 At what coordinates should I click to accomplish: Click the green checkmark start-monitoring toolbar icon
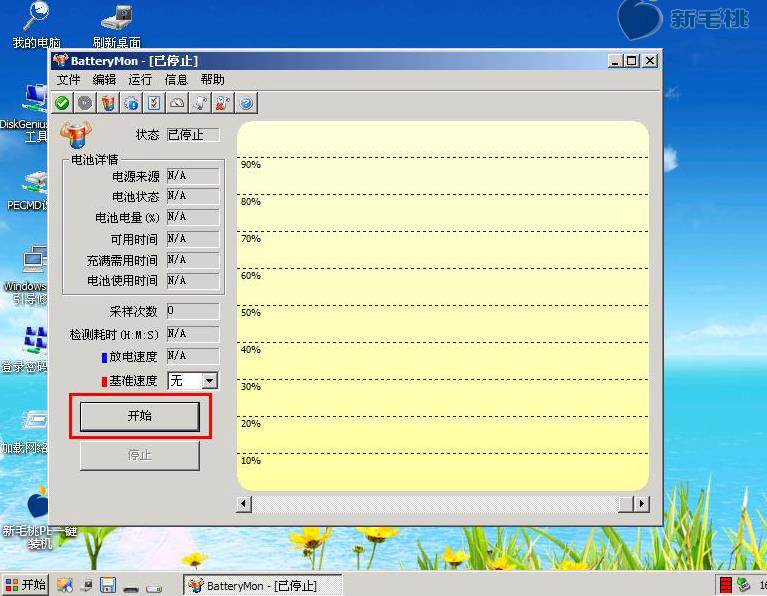pos(62,103)
